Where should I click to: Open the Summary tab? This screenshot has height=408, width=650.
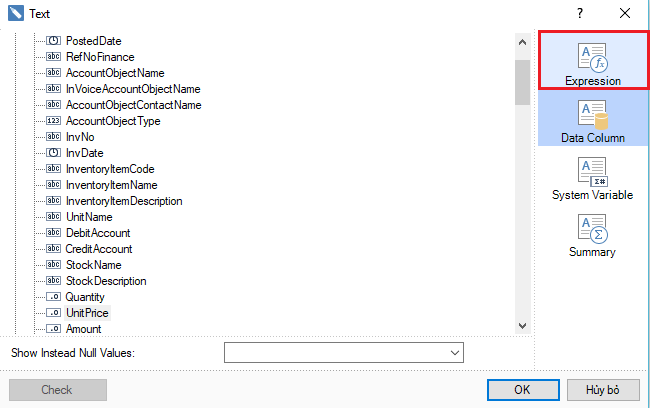click(592, 235)
